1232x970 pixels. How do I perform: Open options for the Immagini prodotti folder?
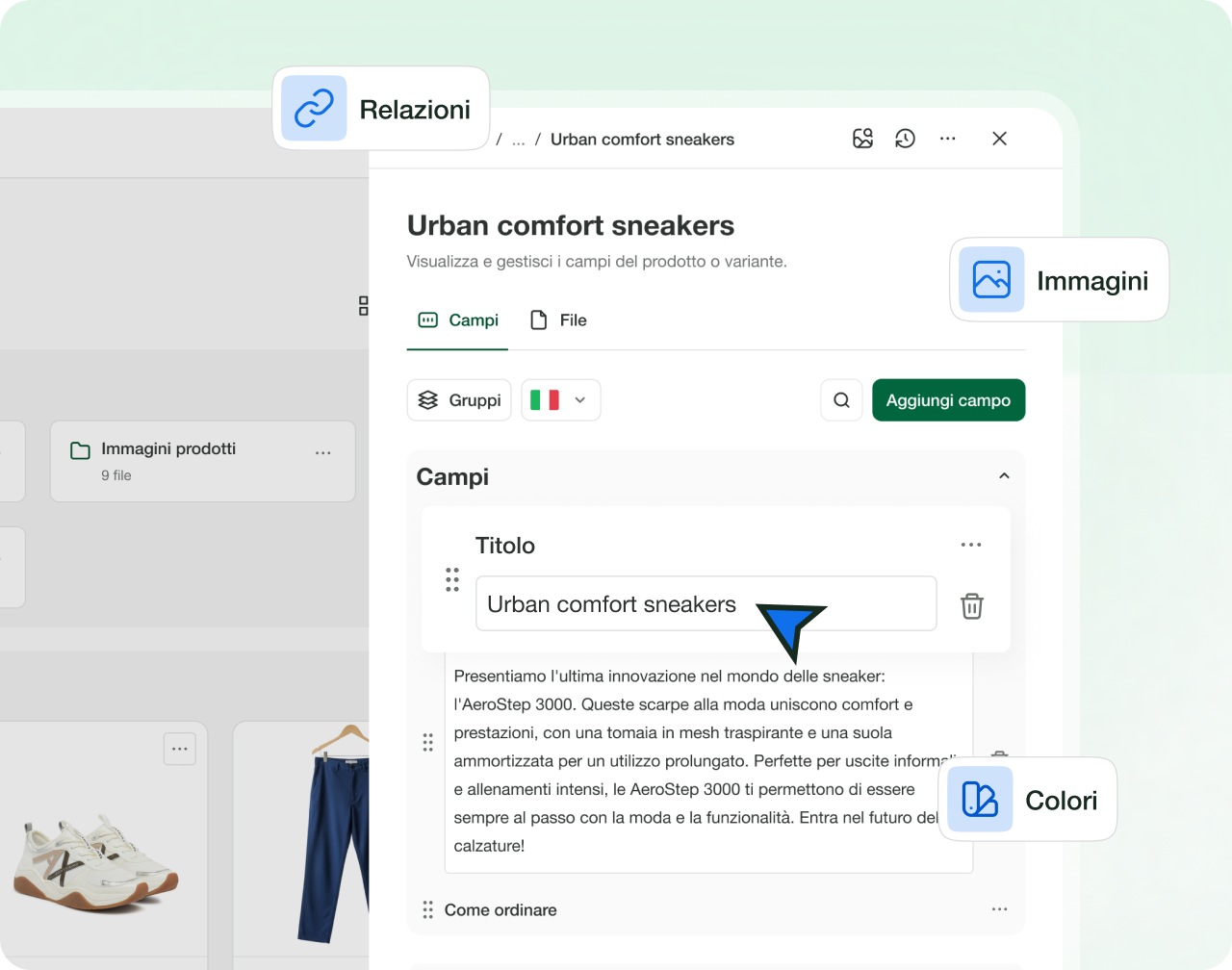click(x=323, y=452)
